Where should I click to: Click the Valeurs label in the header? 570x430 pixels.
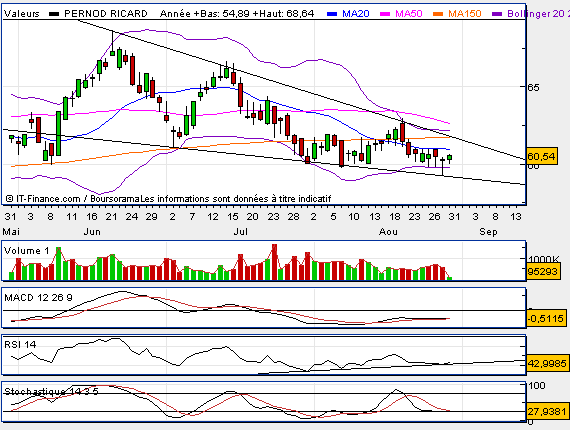[21, 14]
